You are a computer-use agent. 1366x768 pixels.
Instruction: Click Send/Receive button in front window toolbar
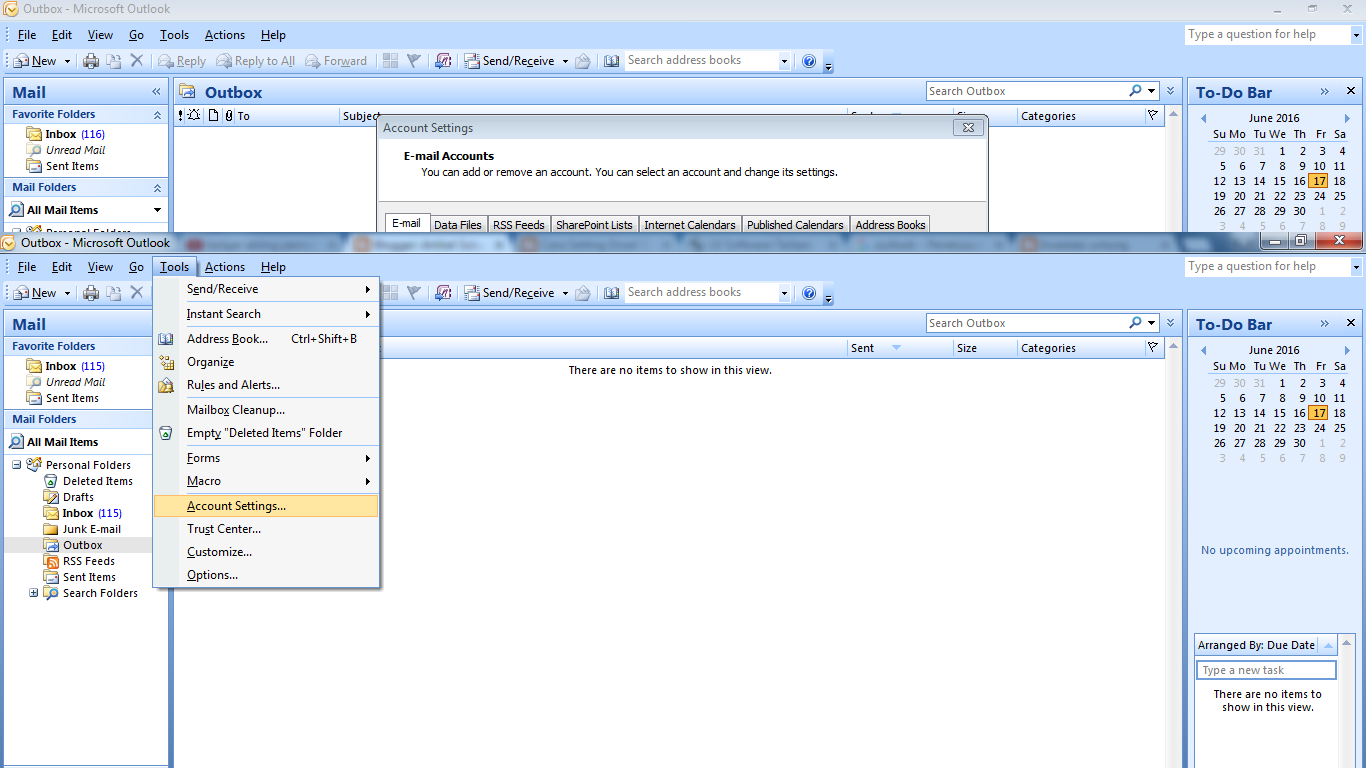point(510,293)
